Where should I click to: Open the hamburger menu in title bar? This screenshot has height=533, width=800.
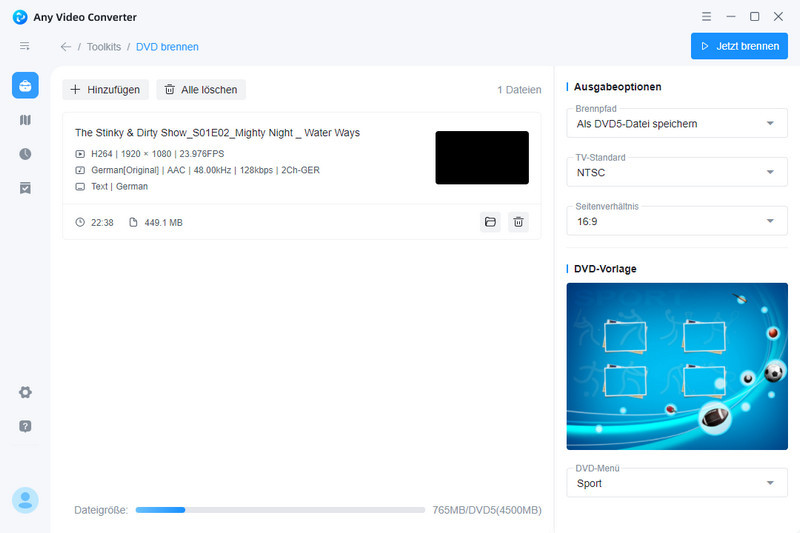pos(706,17)
